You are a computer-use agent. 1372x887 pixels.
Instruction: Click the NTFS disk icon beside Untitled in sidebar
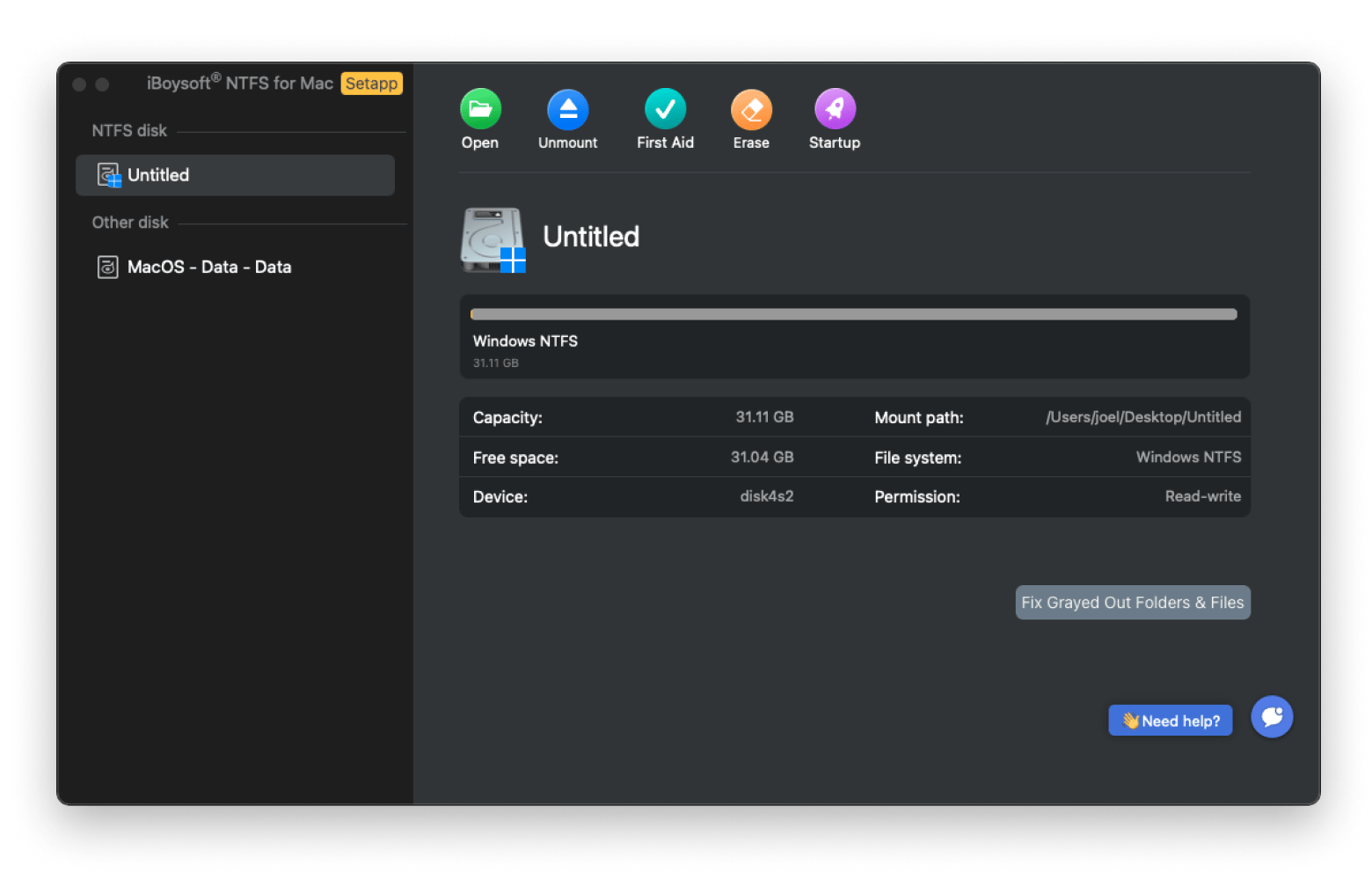109,175
